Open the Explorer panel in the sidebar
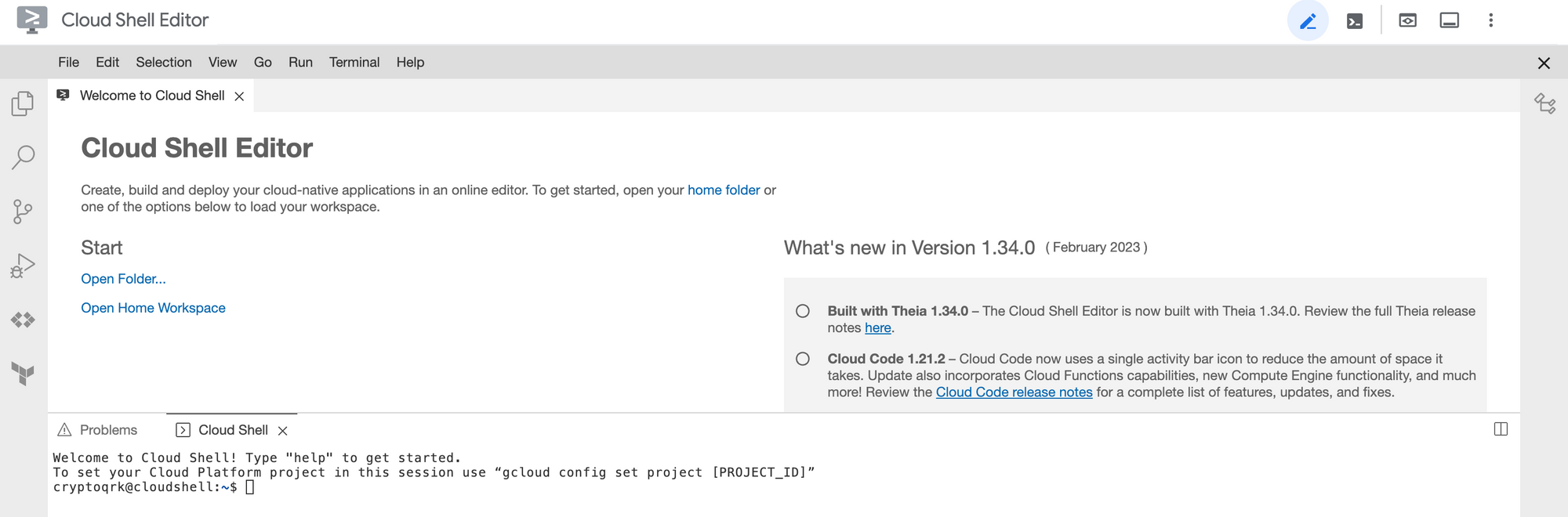 click(x=22, y=103)
